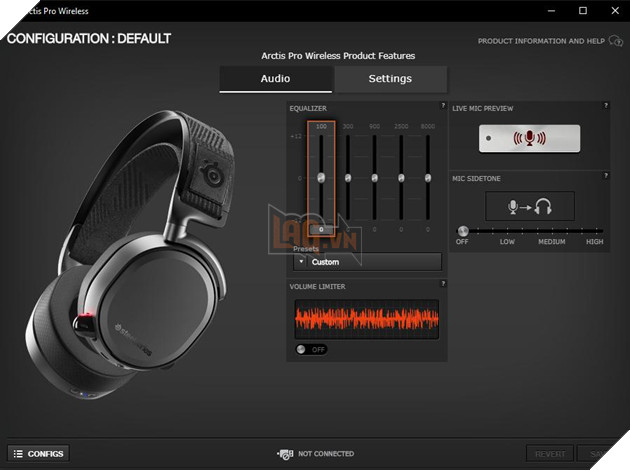Viewport: 630px width, 470px height.
Task: Close the Arctis Pro Wireless window
Action: point(615,11)
